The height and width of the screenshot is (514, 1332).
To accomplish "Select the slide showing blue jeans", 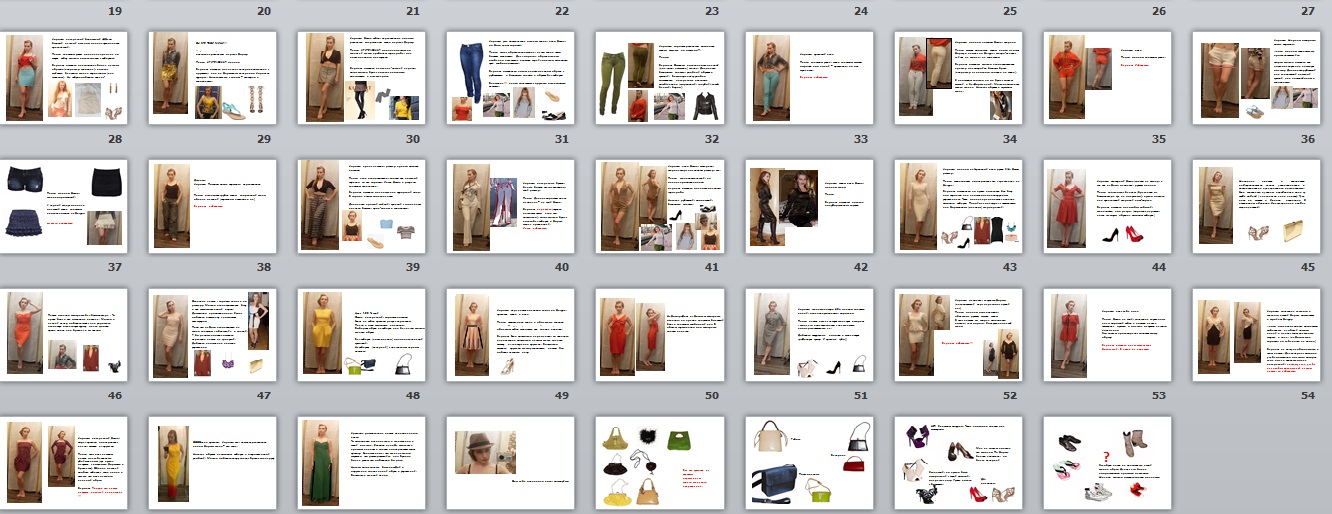I will [510, 77].
